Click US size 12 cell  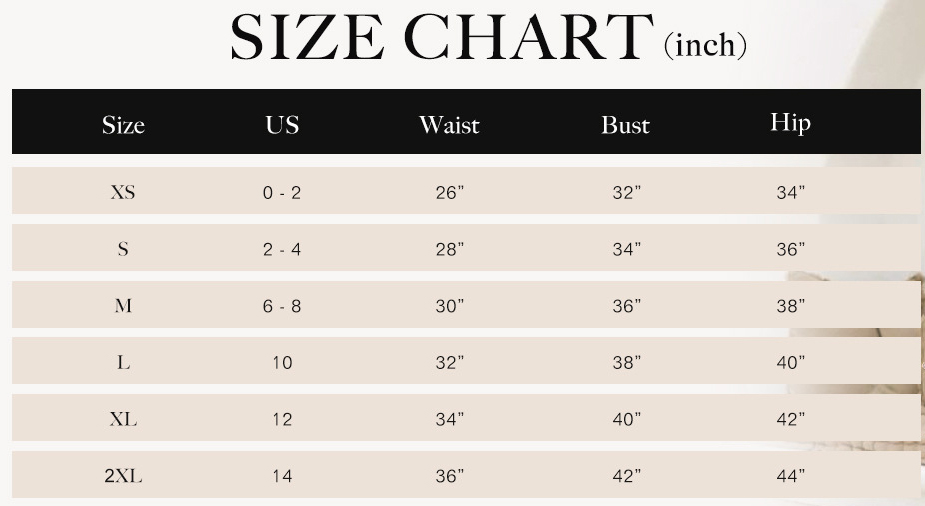pyautogui.click(x=282, y=419)
